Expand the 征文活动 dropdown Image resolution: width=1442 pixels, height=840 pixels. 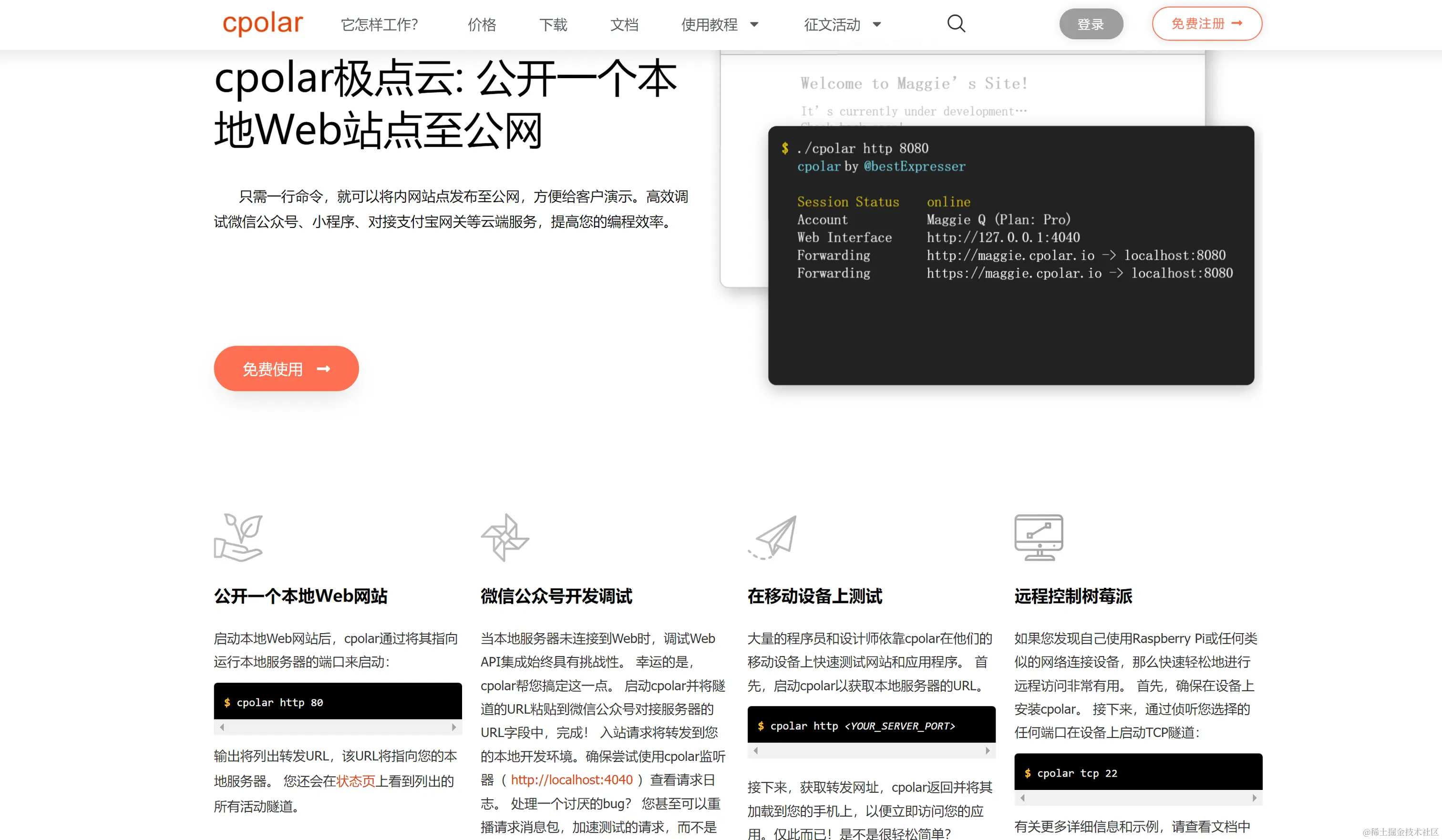click(842, 25)
